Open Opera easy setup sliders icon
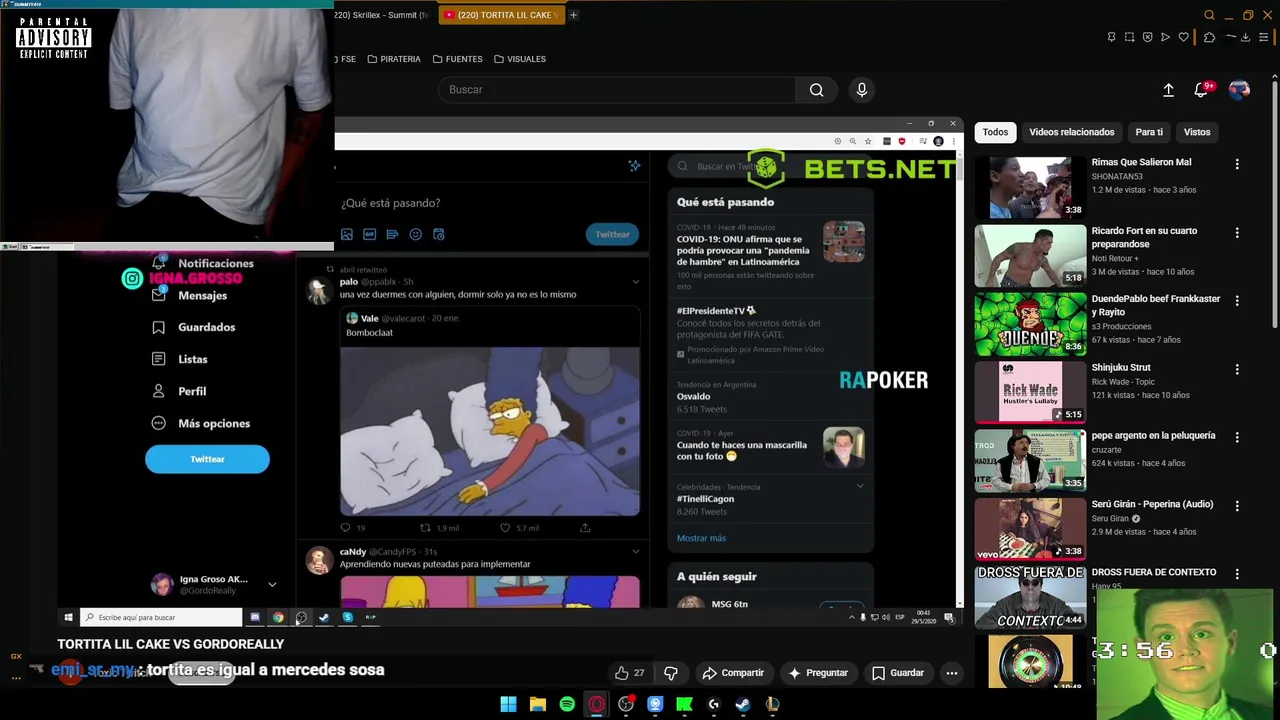Screen dimensions: 1280x720 click(1263, 37)
